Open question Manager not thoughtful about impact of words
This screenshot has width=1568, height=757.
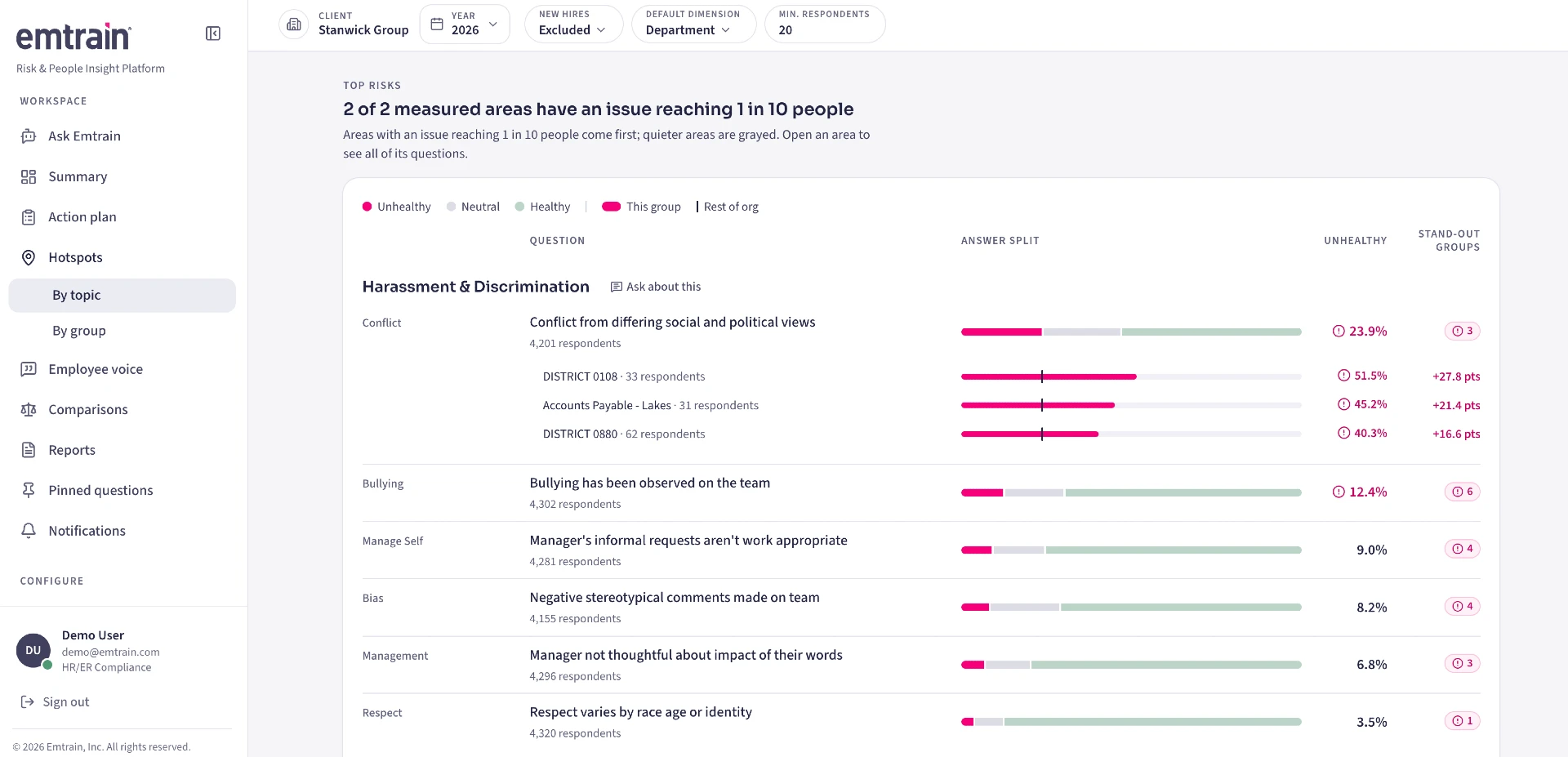tap(686, 655)
